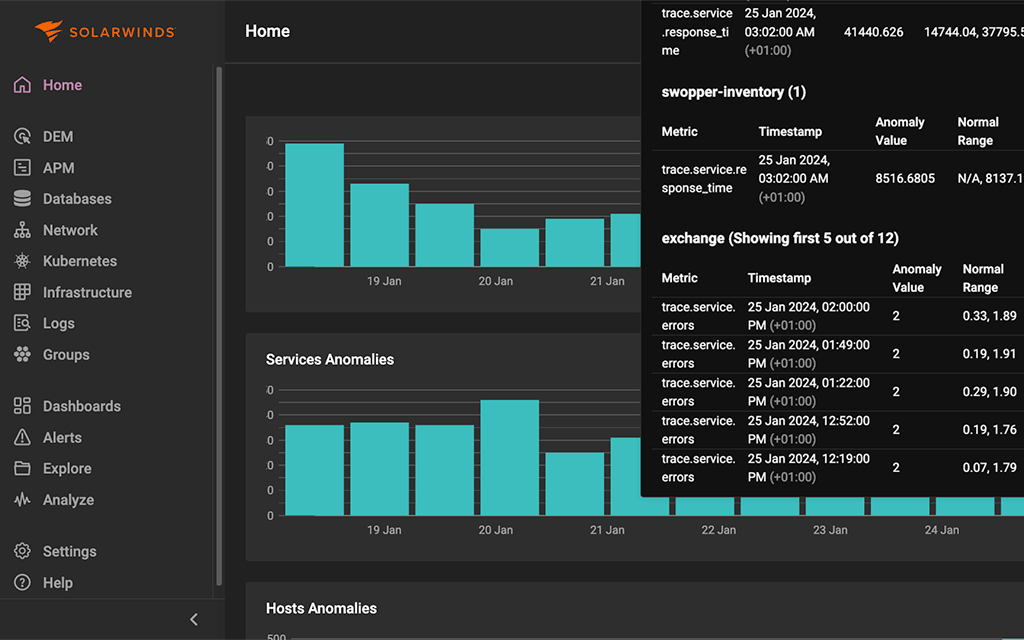Open the Network monitoring icon
Image resolution: width=1024 pixels, height=640 pixels.
pyautogui.click(x=23, y=230)
